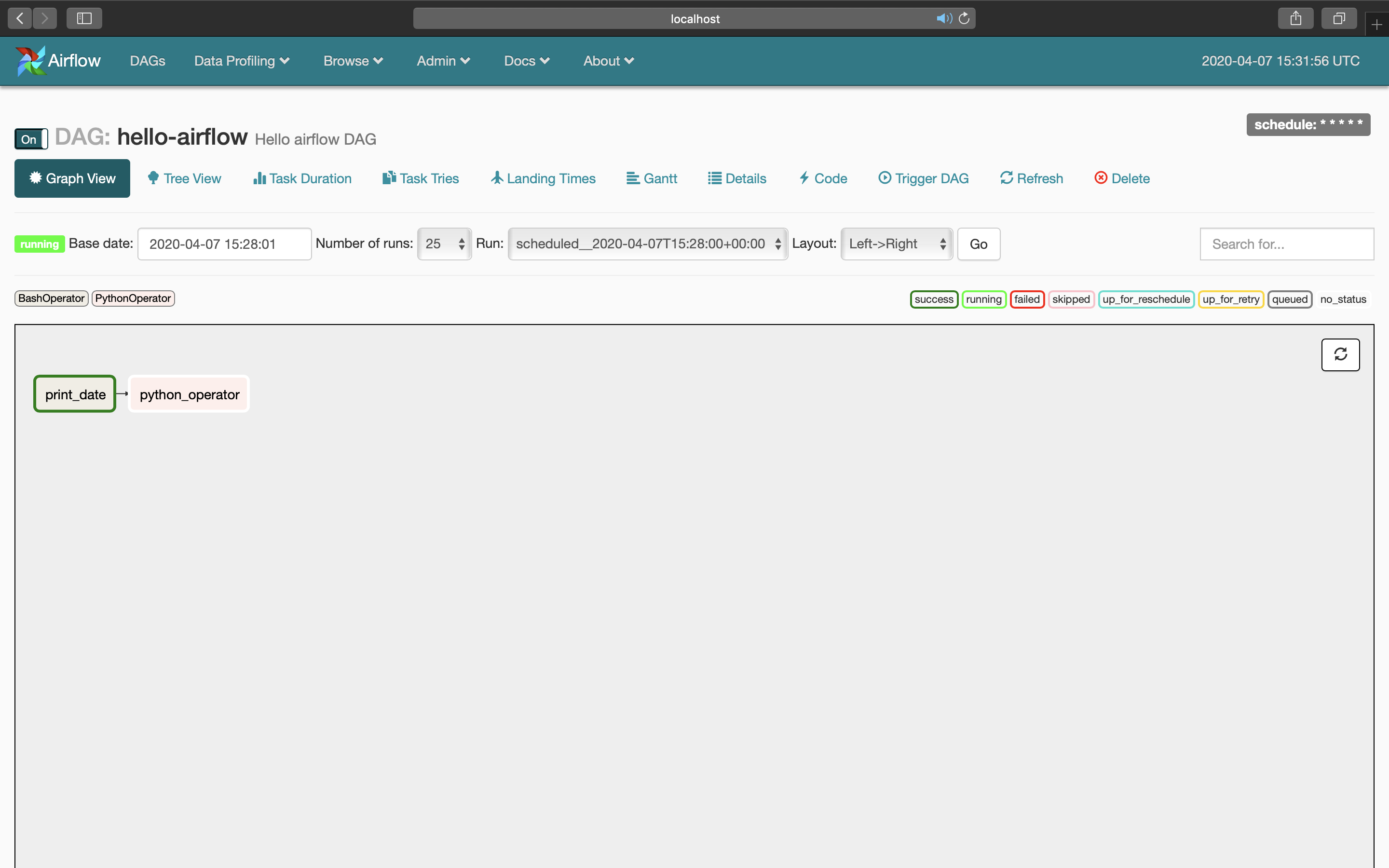
Task: Open the Layout Left->Right dropdown
Action: pos(896,244)
